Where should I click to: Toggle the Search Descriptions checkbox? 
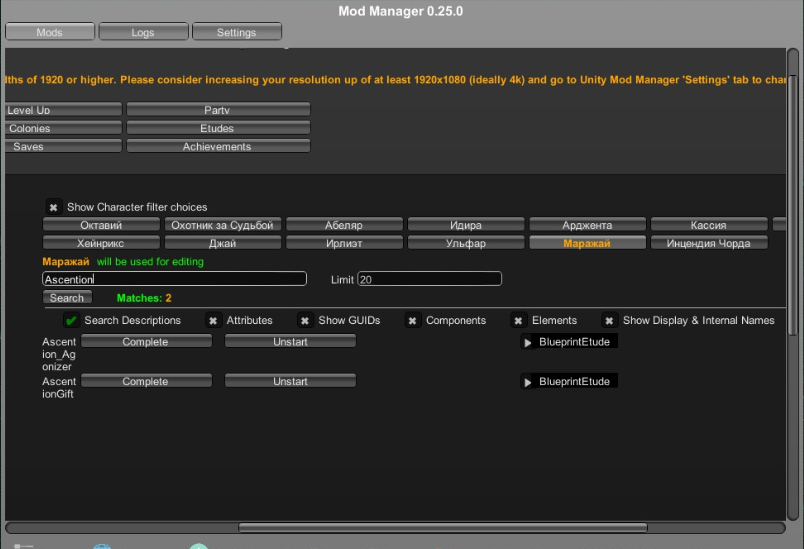click(71, 321)
